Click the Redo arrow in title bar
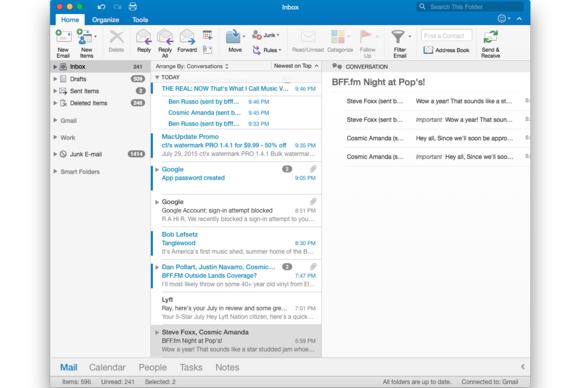 point(117,7)
